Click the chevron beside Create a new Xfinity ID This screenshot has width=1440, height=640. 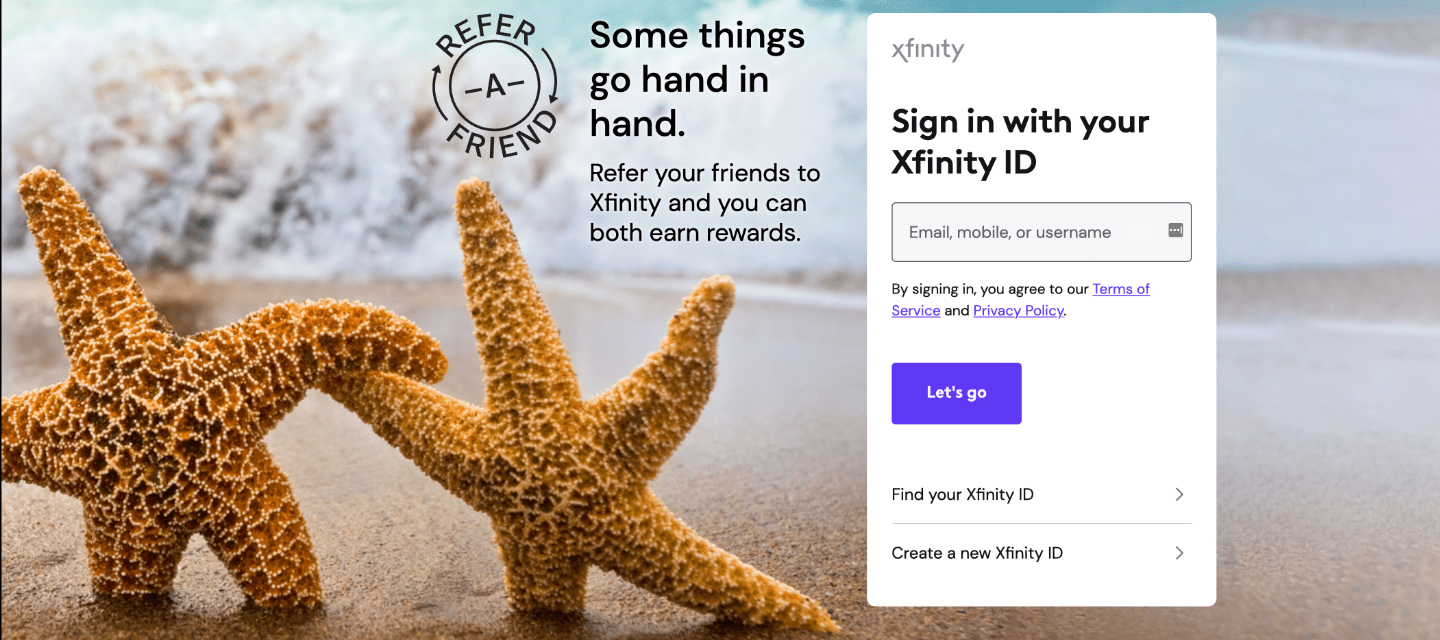click(x=1179, y=553)
